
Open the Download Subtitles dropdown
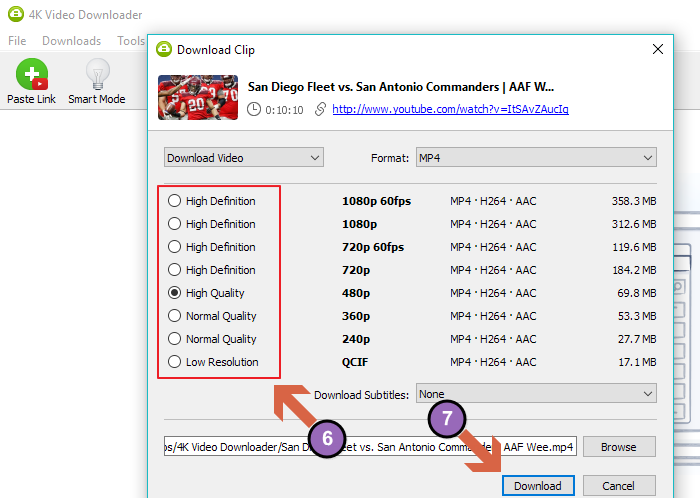point(535,394)
